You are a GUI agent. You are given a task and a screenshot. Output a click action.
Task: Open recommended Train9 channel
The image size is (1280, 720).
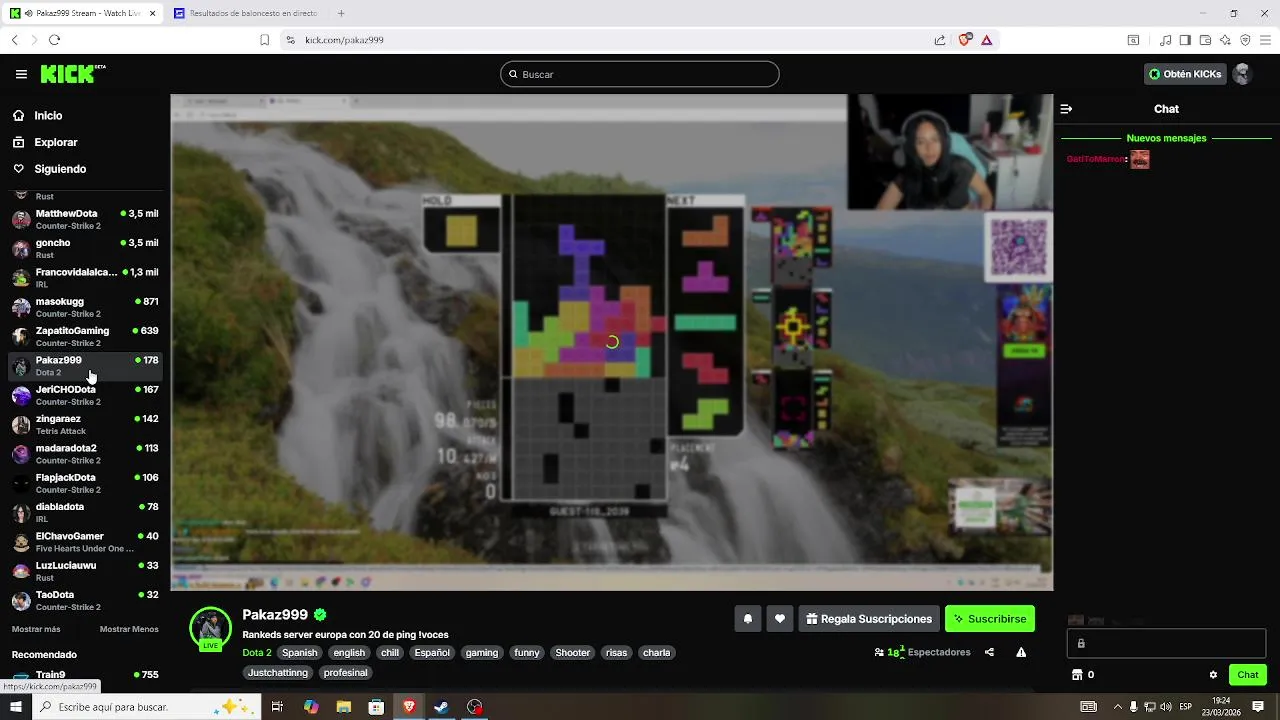point(84,677)
